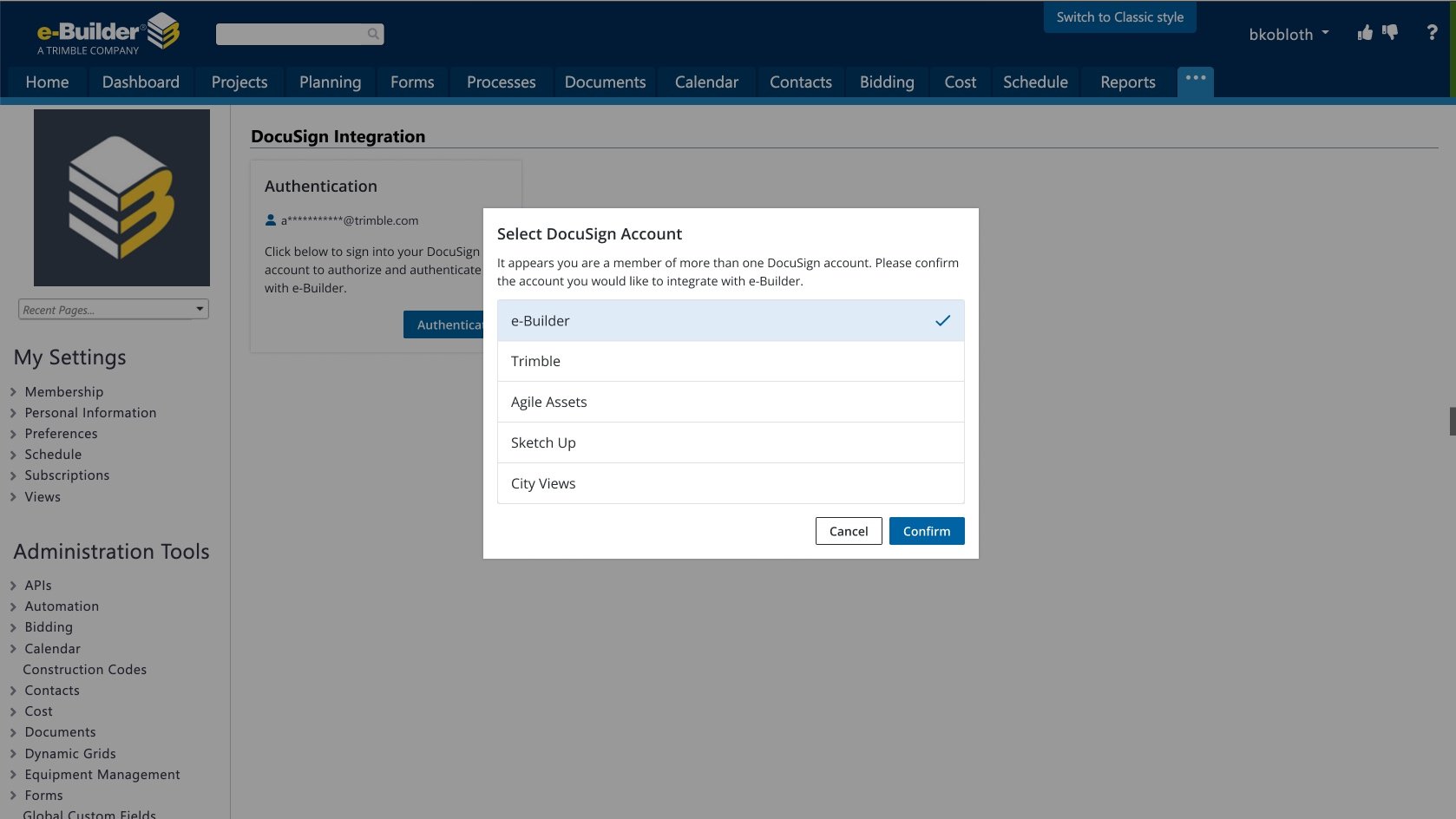1456x819 pixels.
Task: Click the e-Builder logo in header
Action: [x=108, y=35]
